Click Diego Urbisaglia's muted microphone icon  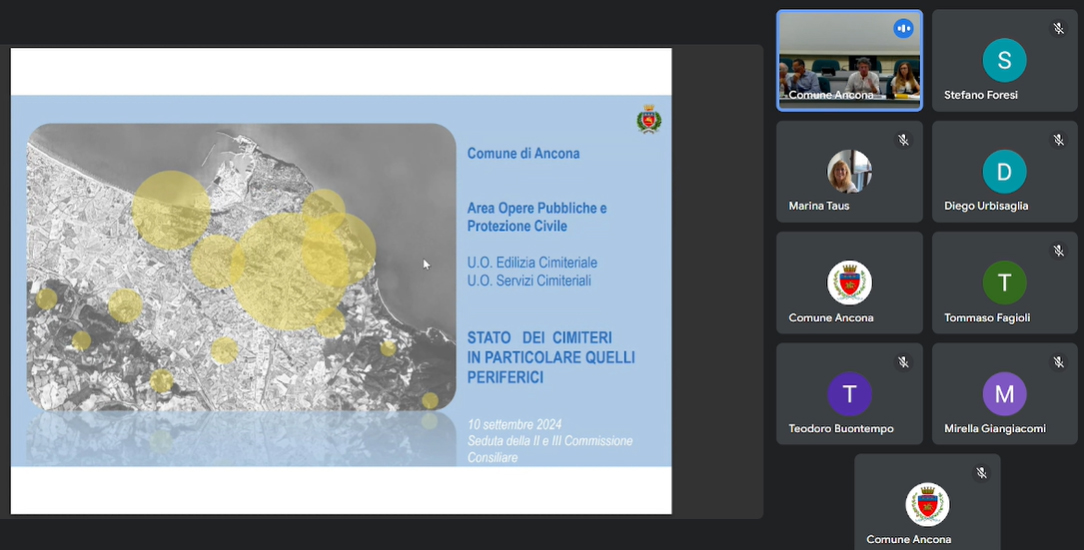tap(1058, 140)
